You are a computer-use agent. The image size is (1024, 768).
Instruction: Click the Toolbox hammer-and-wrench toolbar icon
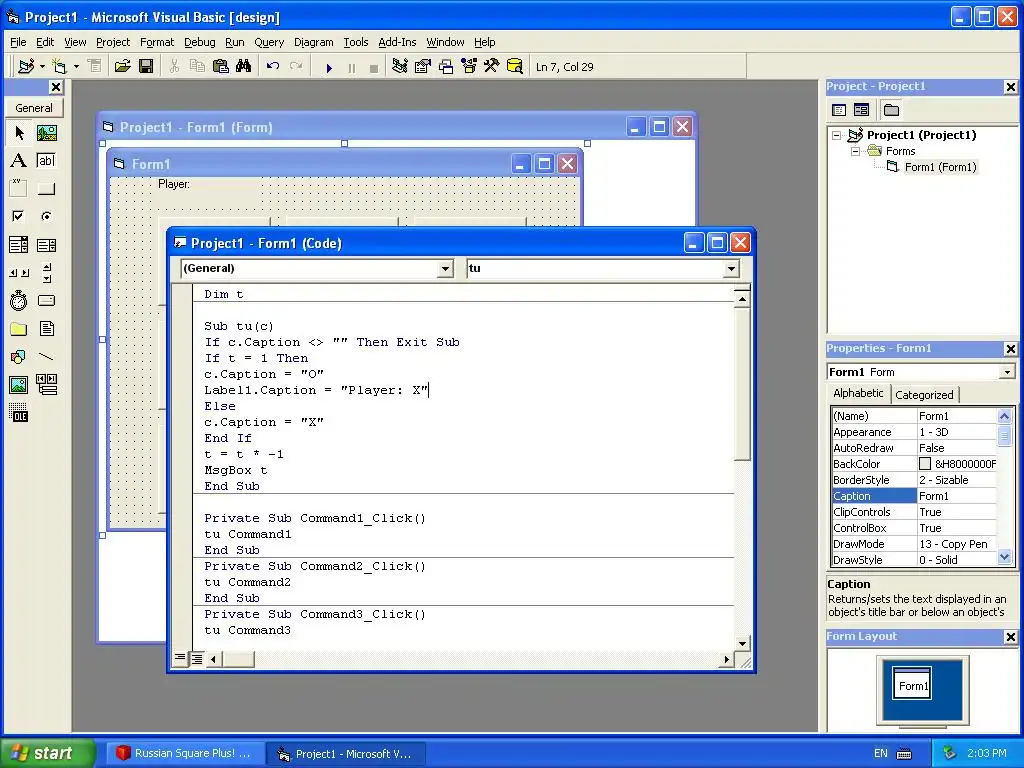pyautogui.click(x=492, y=67)
